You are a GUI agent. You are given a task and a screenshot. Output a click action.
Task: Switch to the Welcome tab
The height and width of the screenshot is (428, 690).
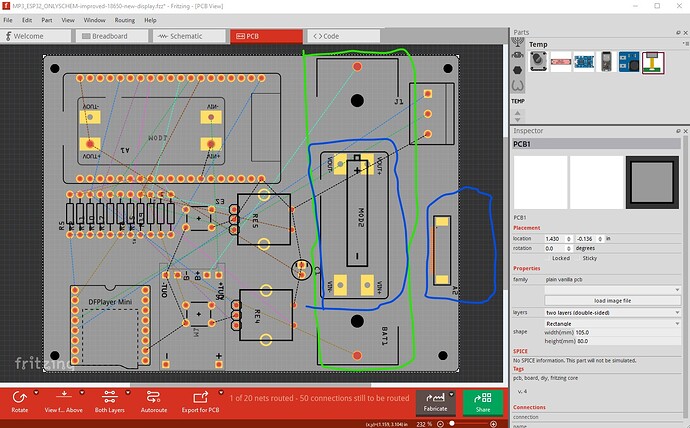coord(36,36)
